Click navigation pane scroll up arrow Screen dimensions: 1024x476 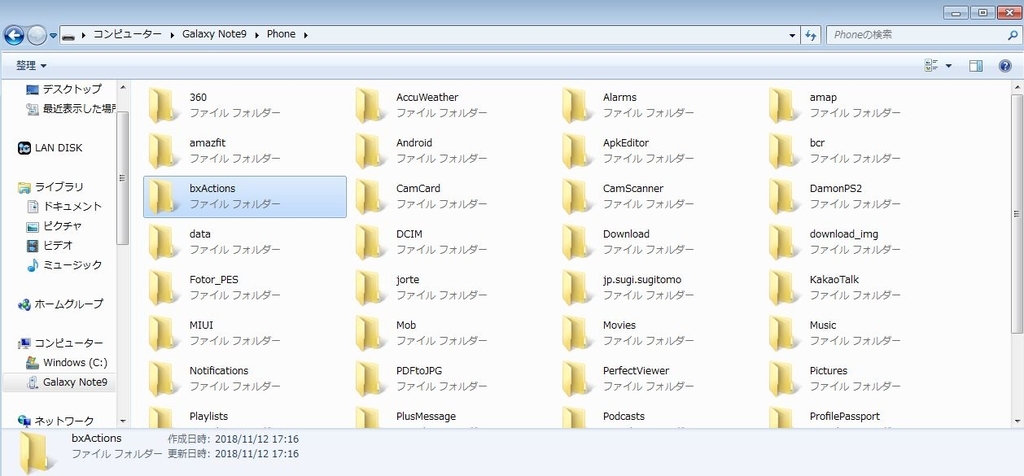[x=123, y=87]
